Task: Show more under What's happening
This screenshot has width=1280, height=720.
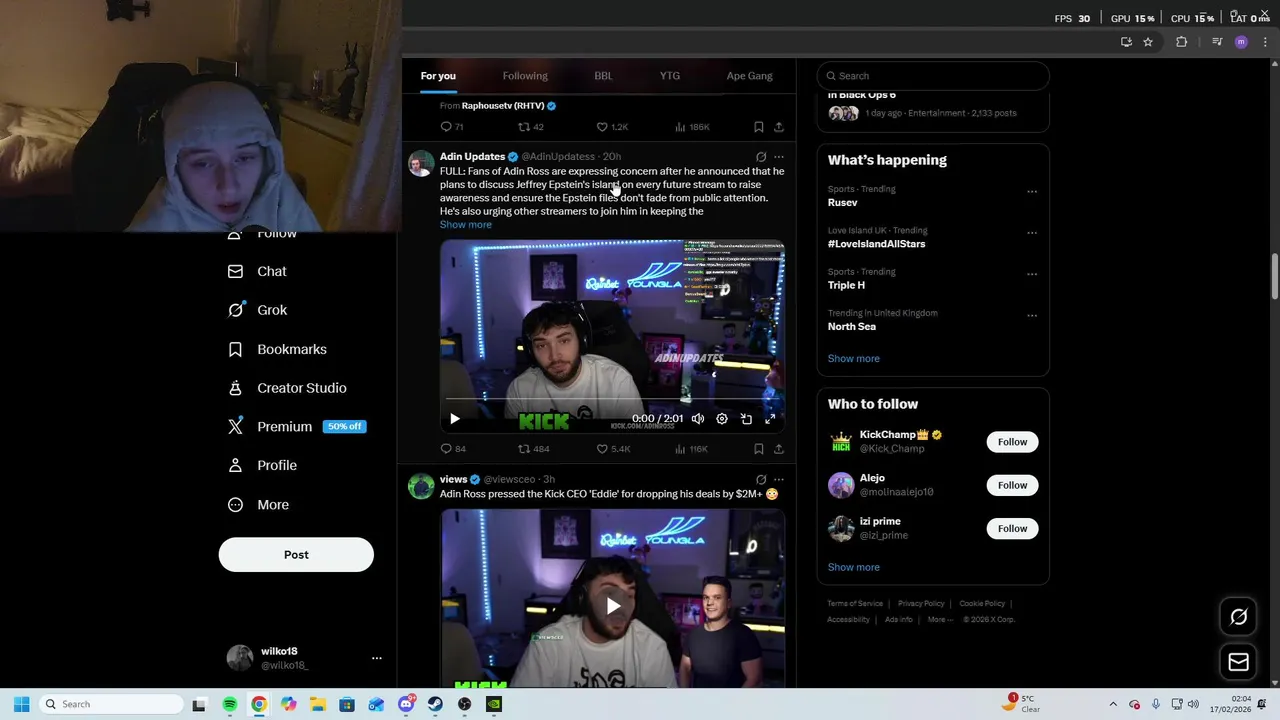Action: [x=854, y=359]
